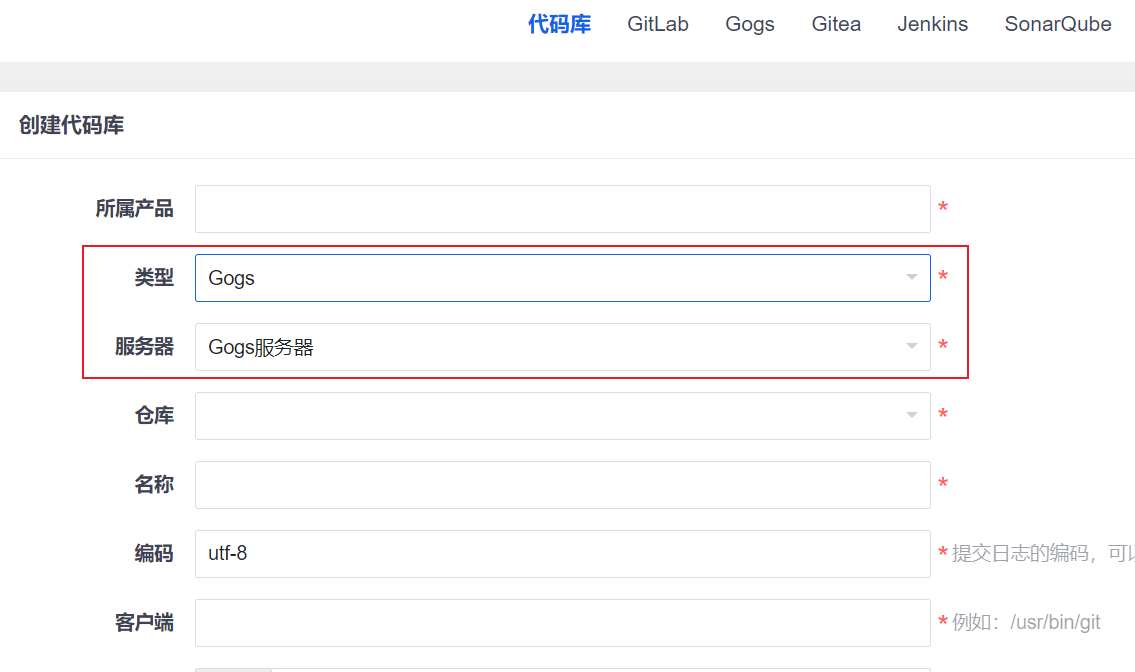Open the 仓库 dropdown
Viewport: 1135px width, 672px height.
[562, 416]
